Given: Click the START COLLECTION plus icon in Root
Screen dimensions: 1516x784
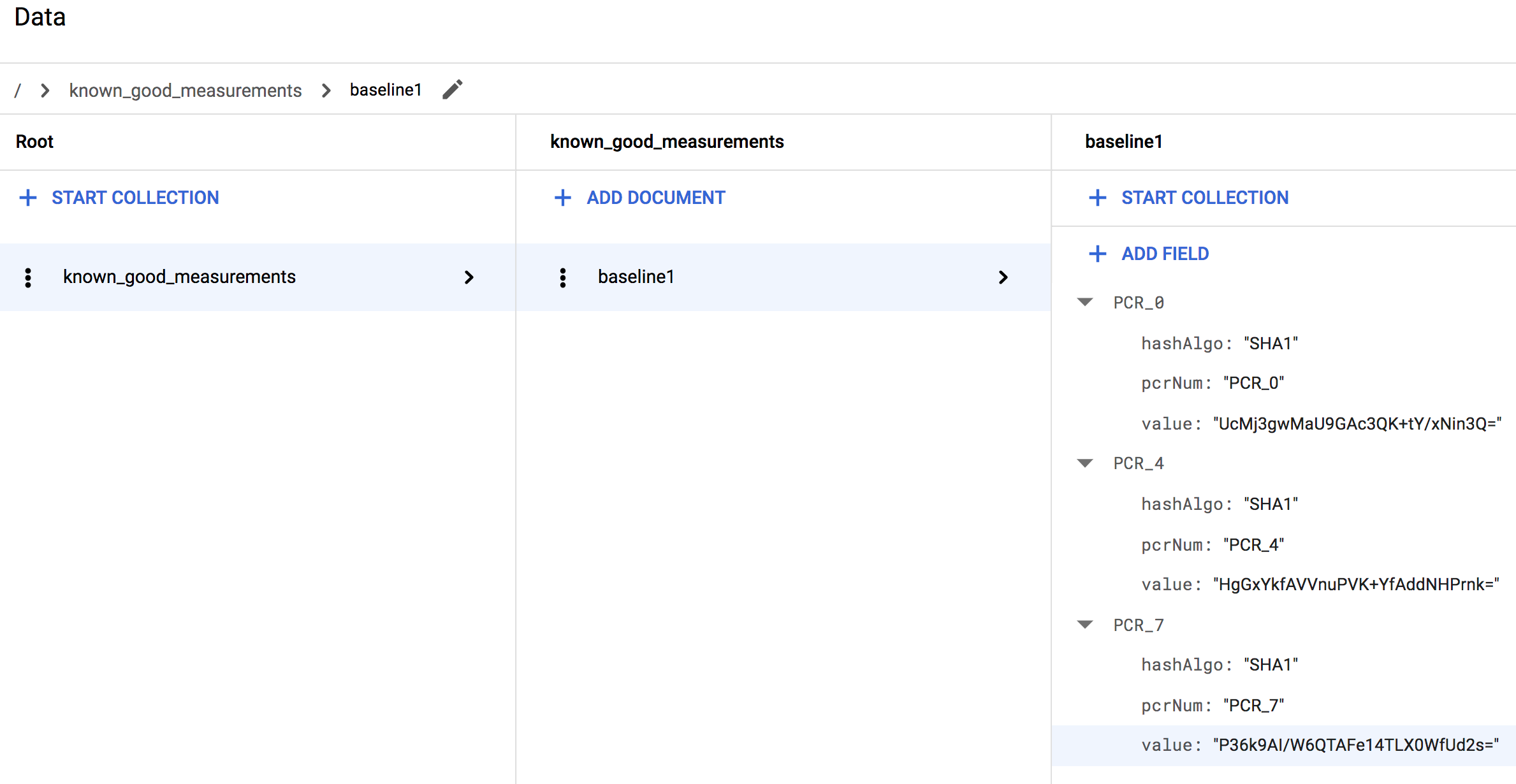Looking at the screenshot, I should point(30,198).
